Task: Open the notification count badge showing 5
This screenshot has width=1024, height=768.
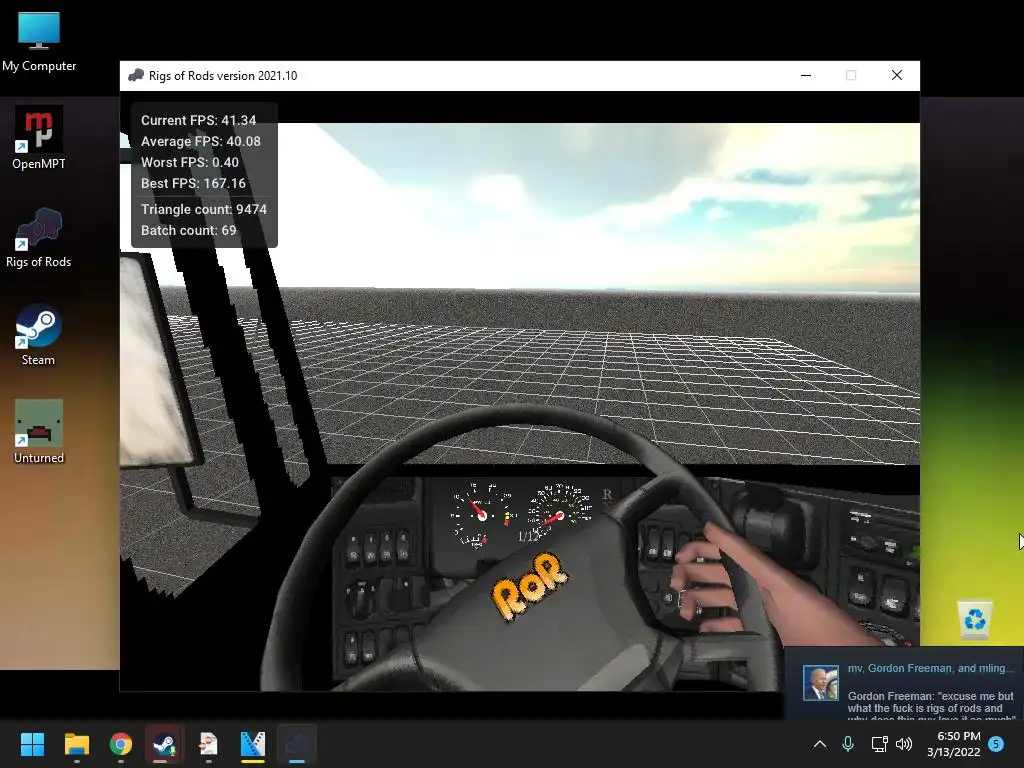Action: 996,744
